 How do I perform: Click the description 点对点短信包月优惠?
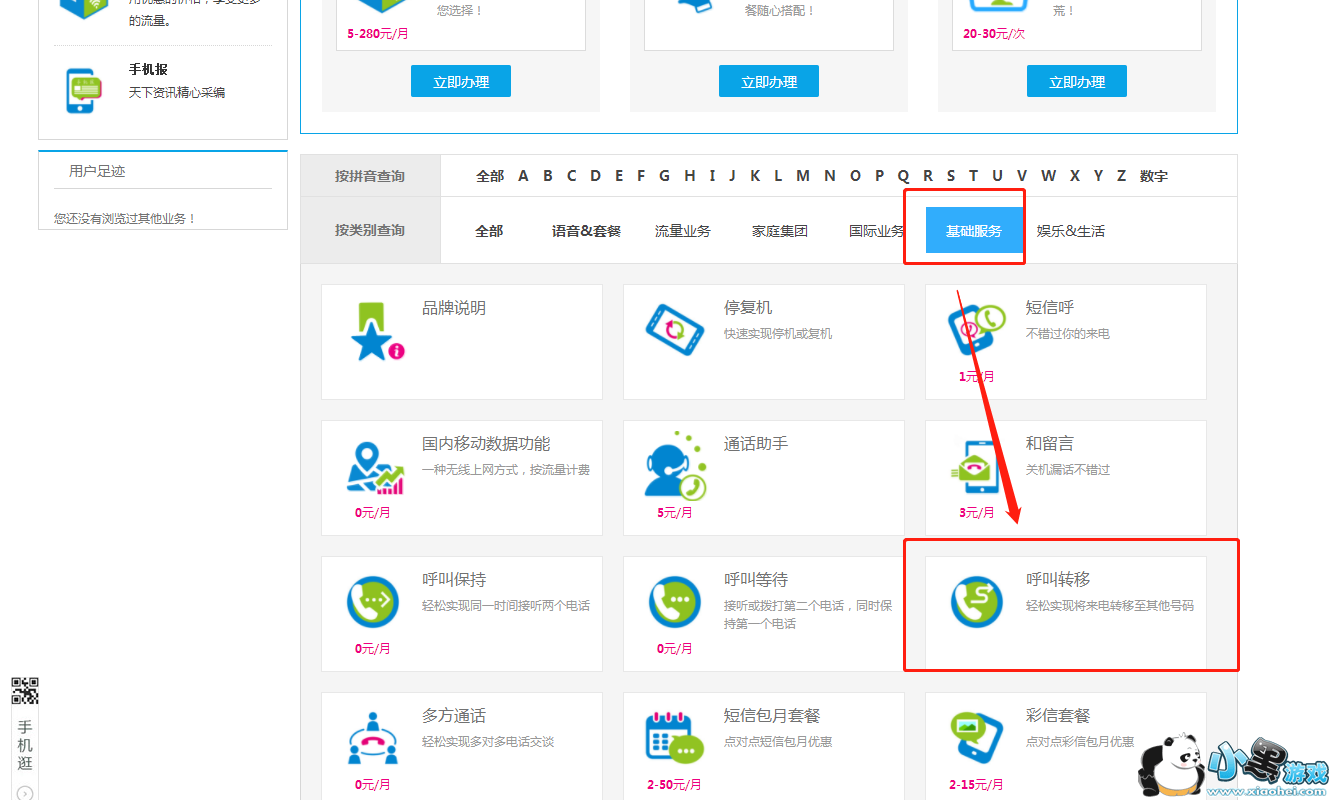coord(778,742)
